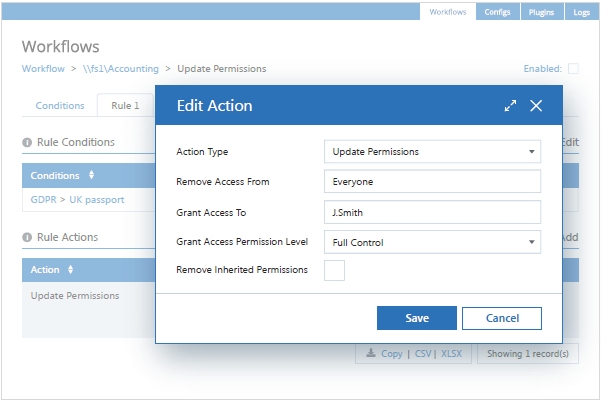Click the Rule Conditions info icon

click(27, 143)
